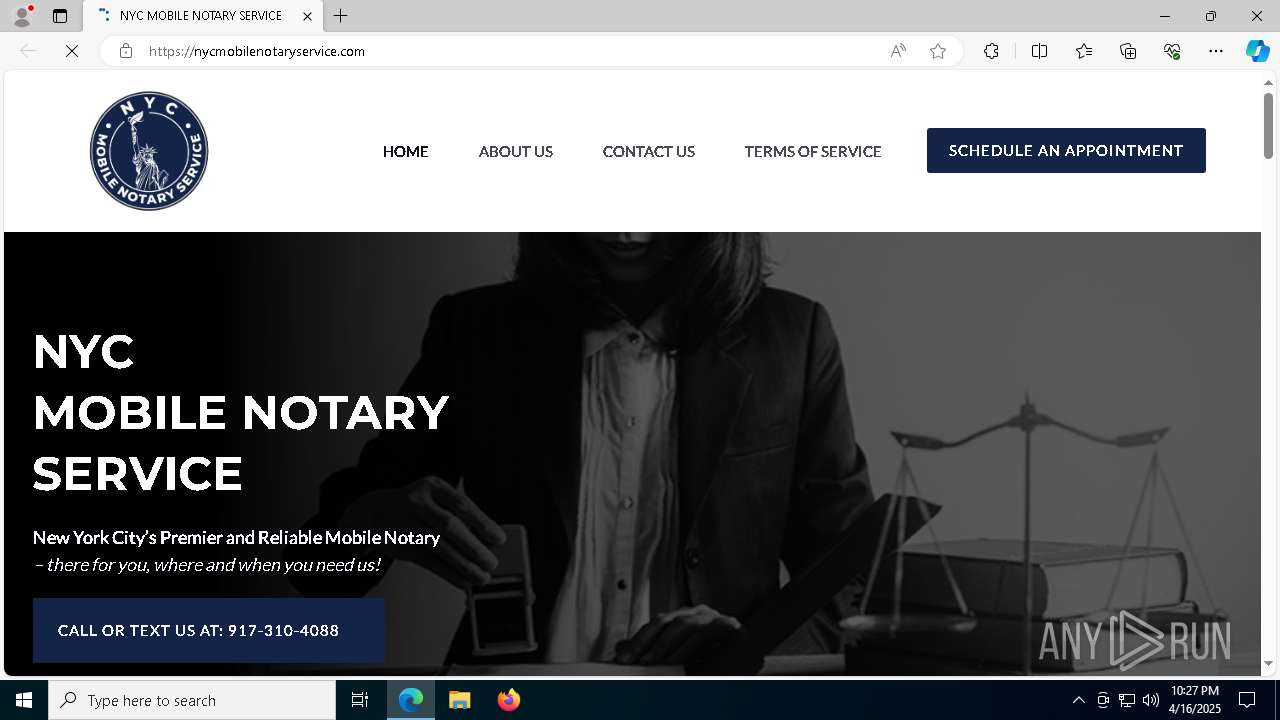Open TERMS OF SERVICE nav link
Screen dimensions: 1280x720
coord(813,151)
